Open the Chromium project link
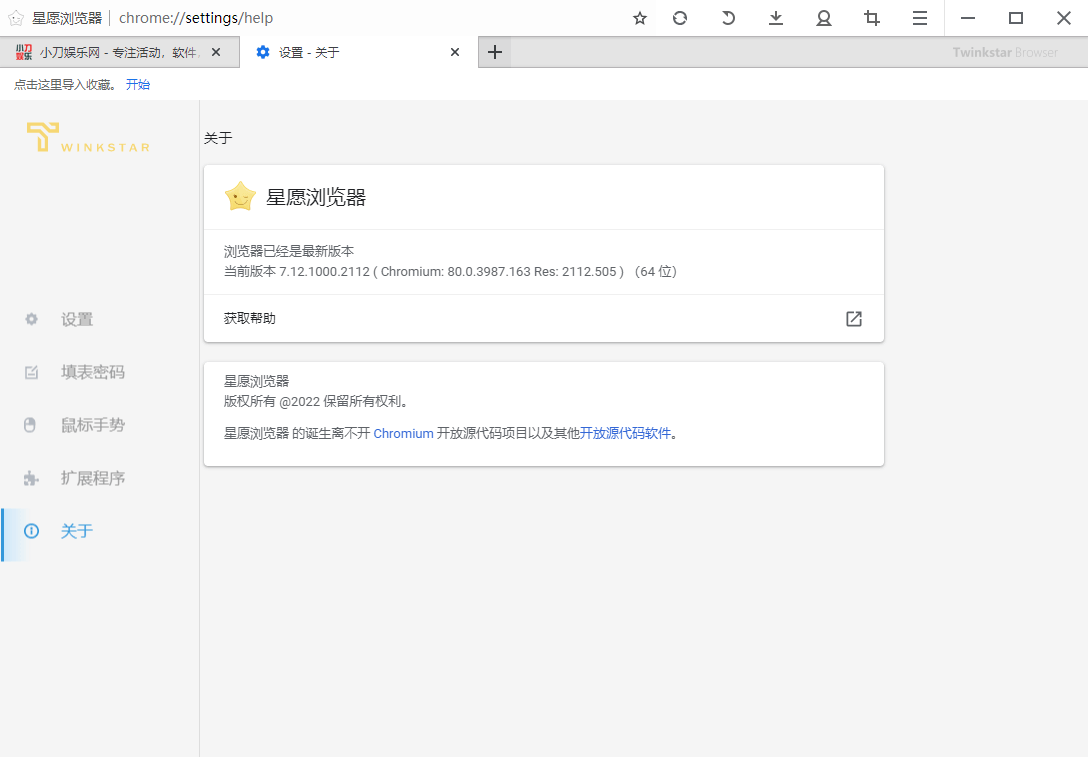Image resolution: width=1088 pixels, height=757 pixels. [x=404, y=433]
